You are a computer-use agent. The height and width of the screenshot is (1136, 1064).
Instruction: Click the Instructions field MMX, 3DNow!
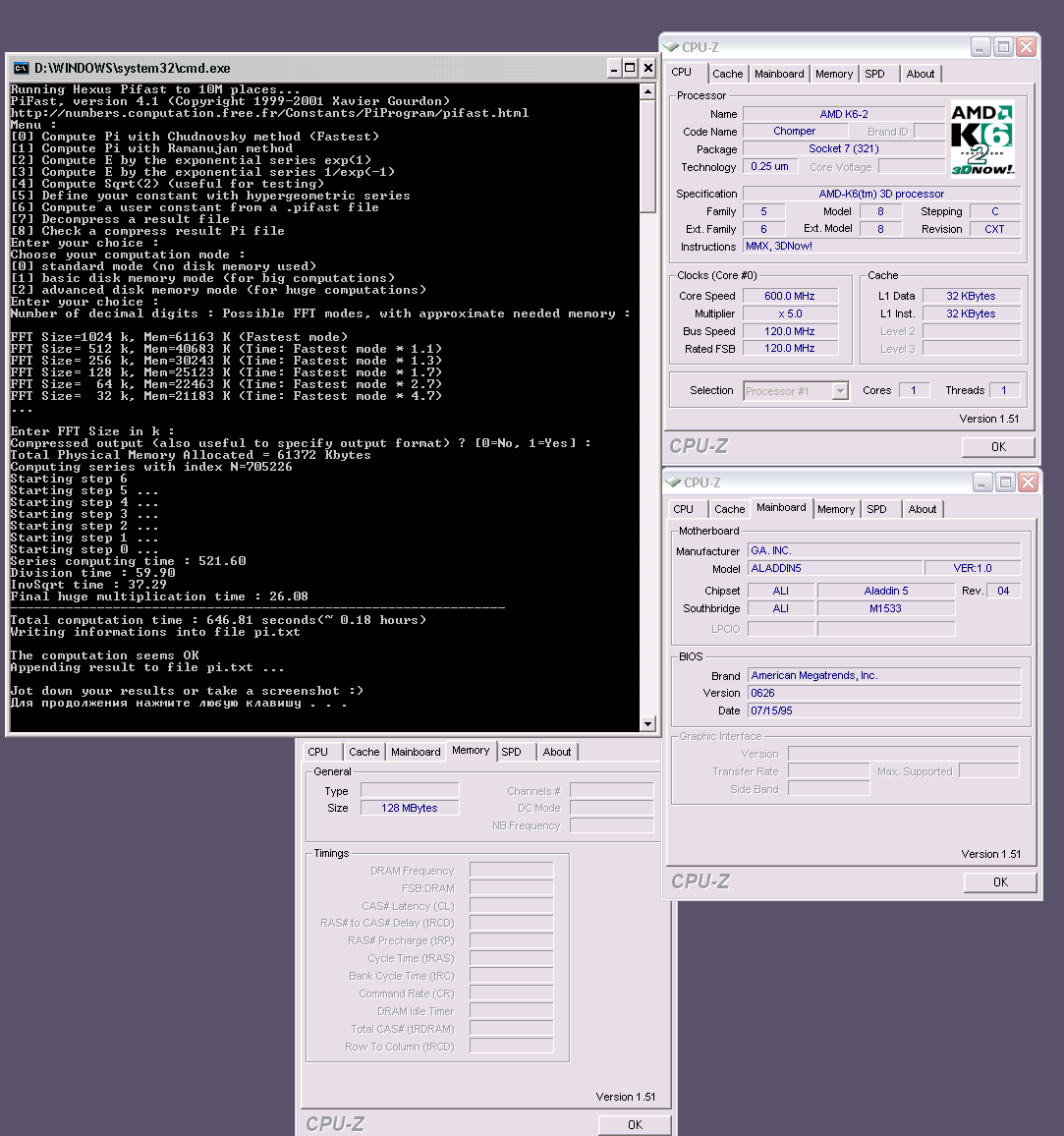point(881,247)
